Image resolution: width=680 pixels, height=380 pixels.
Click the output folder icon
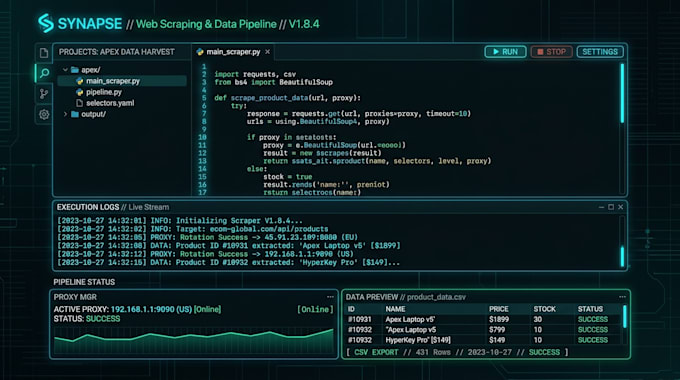75,114
